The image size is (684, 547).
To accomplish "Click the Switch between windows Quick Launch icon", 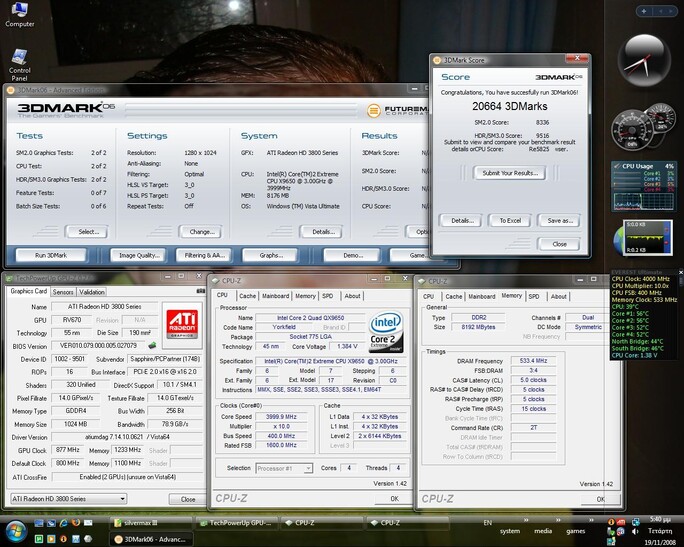I will tap(51, 523).
